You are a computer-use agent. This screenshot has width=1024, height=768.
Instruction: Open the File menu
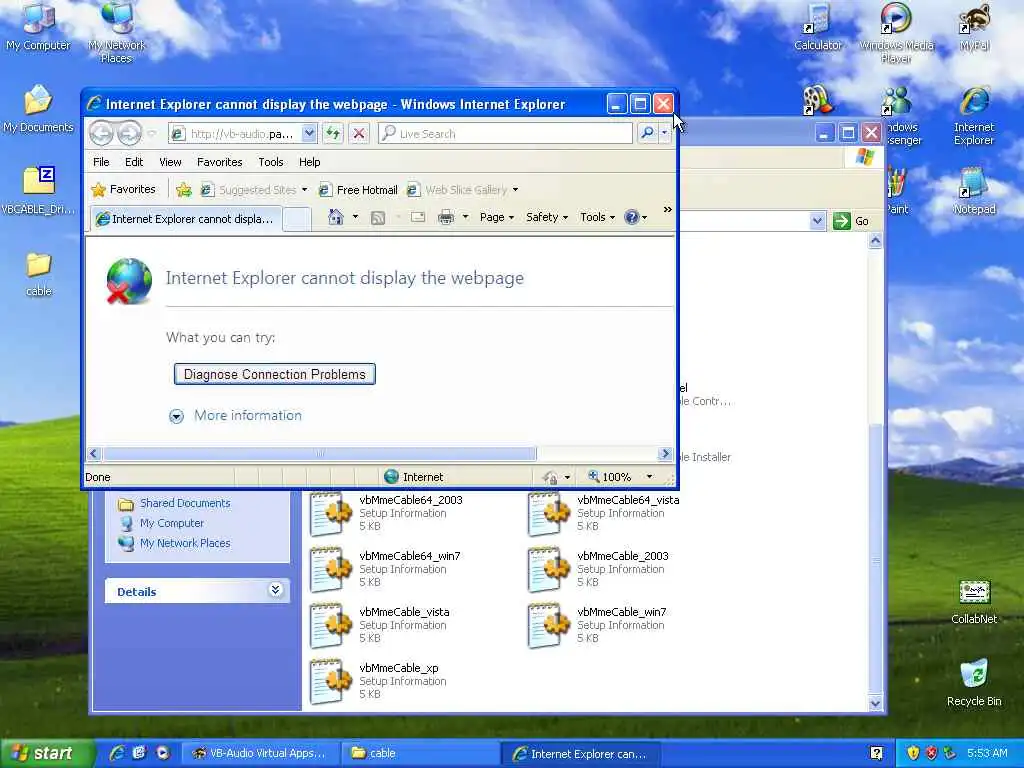[101, 162]
